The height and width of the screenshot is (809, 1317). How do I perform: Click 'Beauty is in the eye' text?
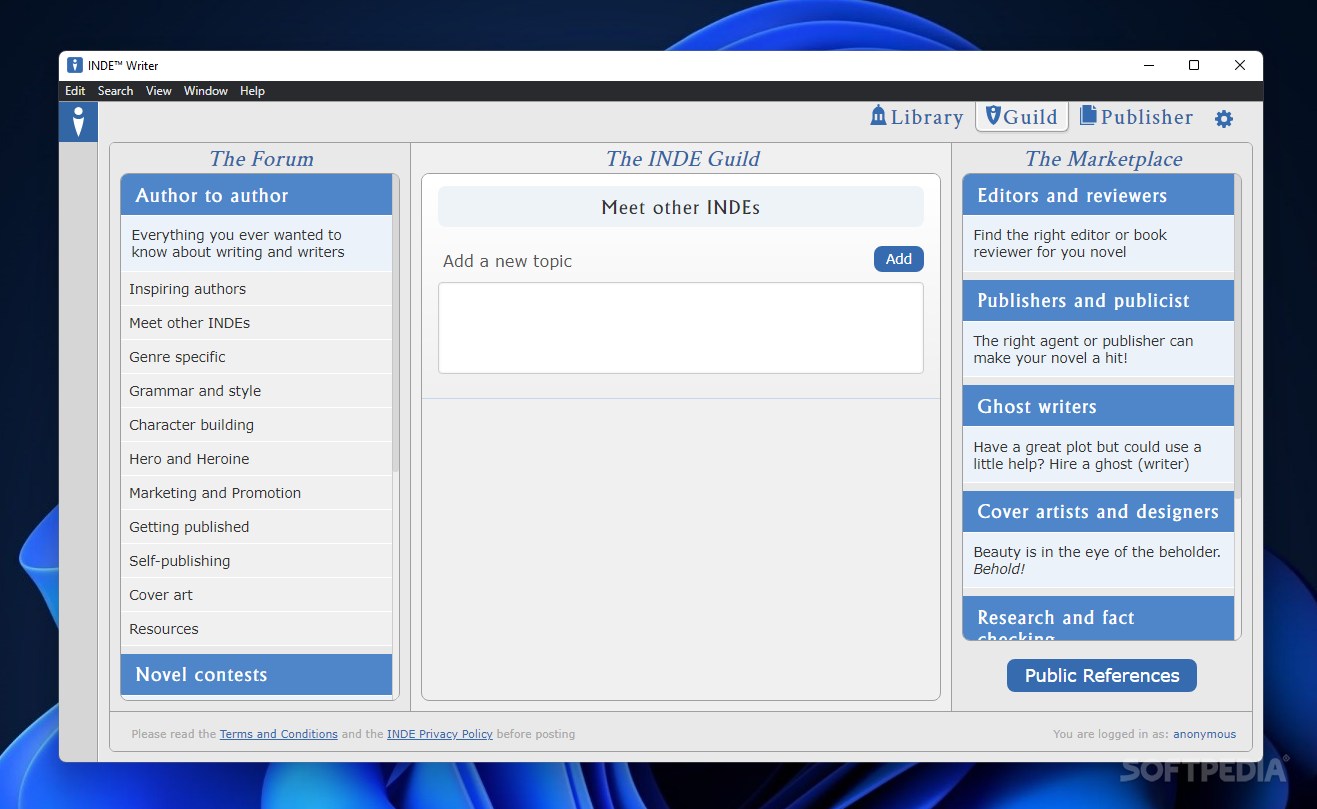pos(1097,560)
